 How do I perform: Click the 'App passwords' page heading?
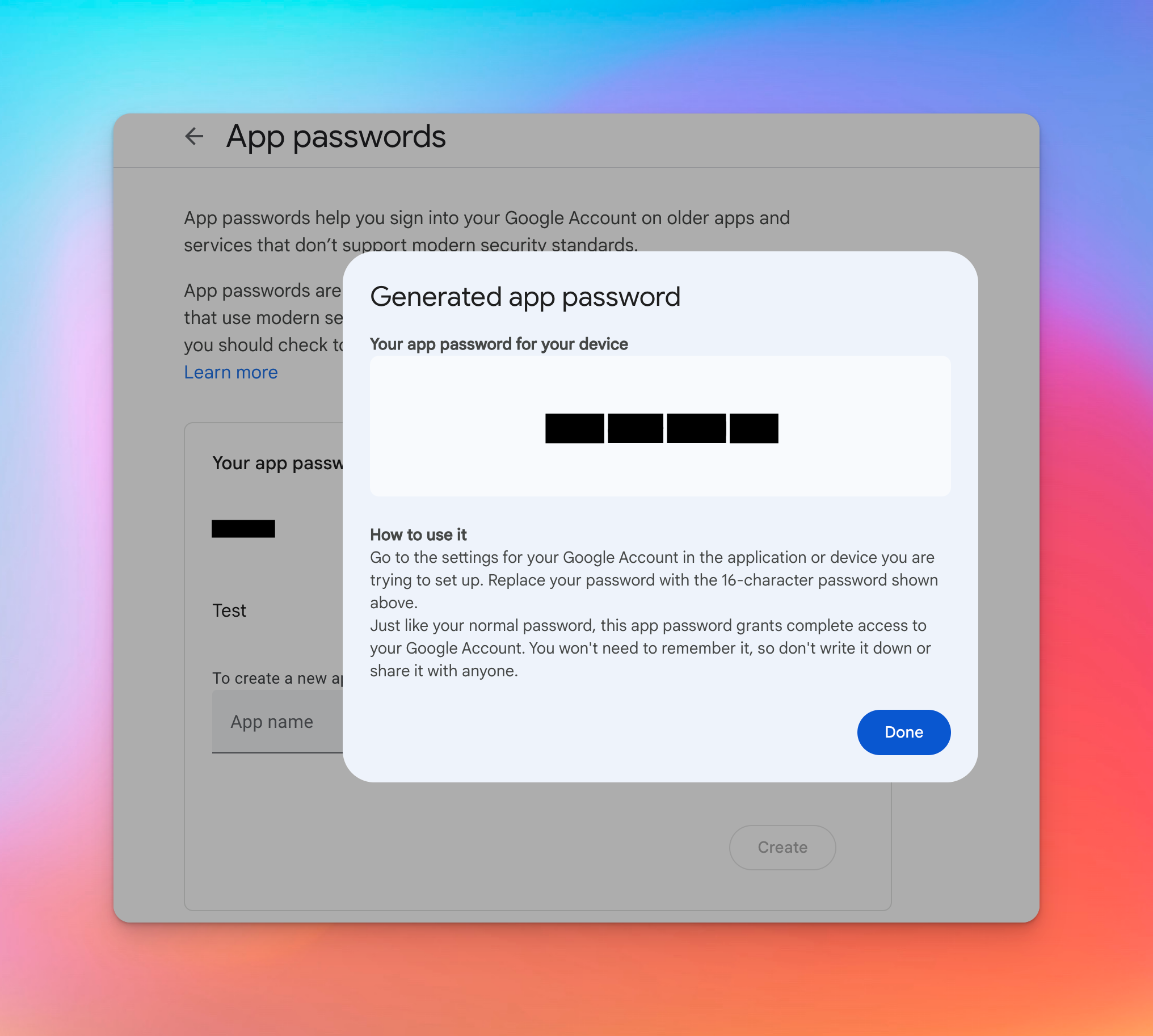334,135
